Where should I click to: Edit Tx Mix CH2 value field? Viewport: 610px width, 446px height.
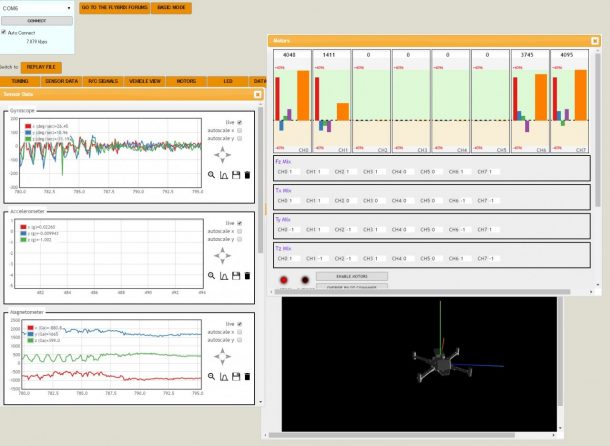tap(351, 200)
